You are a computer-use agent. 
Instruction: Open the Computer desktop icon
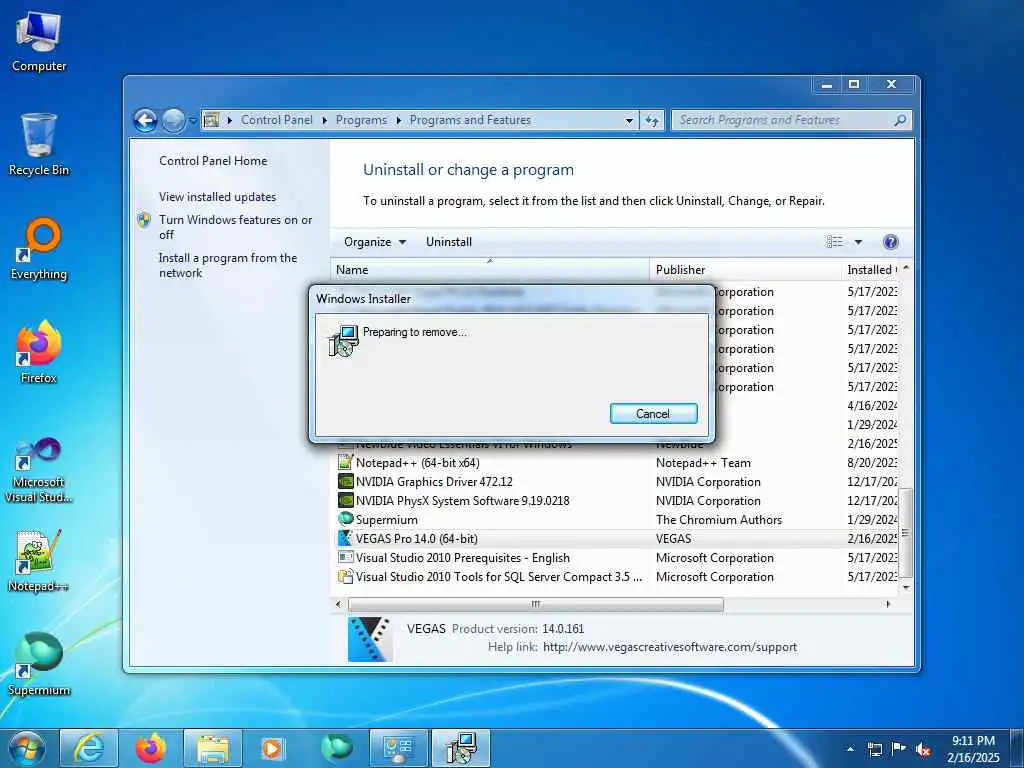point(39,40)
